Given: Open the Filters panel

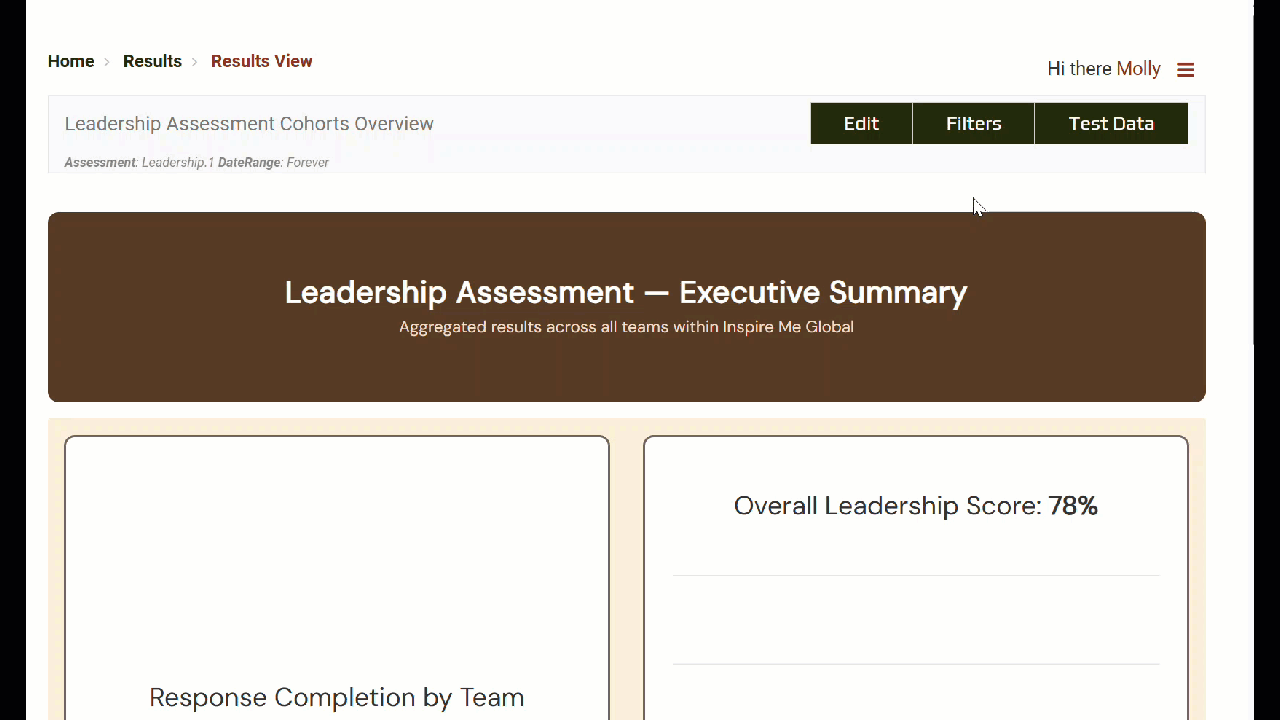Looking at the screenshot, I should pyautogui.click(x=973, y=124).
